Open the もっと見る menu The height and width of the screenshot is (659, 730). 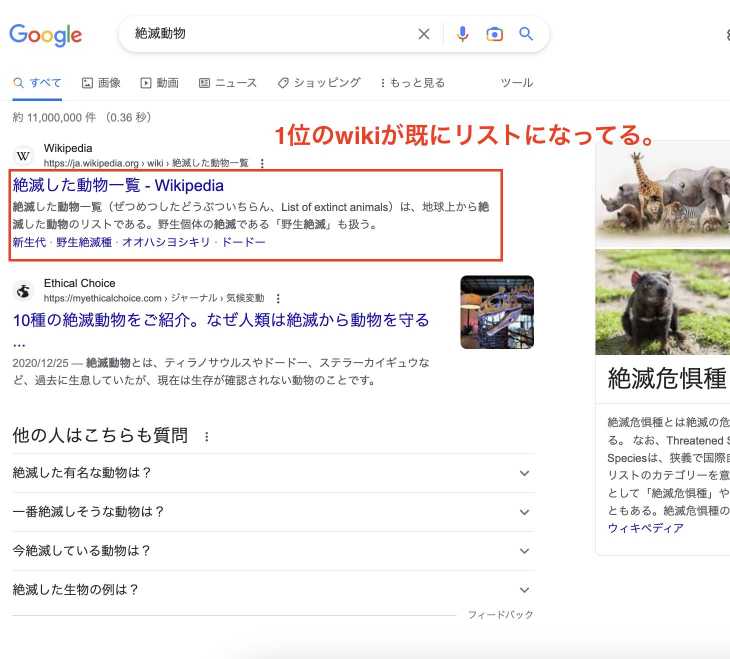tap(412, 83)
